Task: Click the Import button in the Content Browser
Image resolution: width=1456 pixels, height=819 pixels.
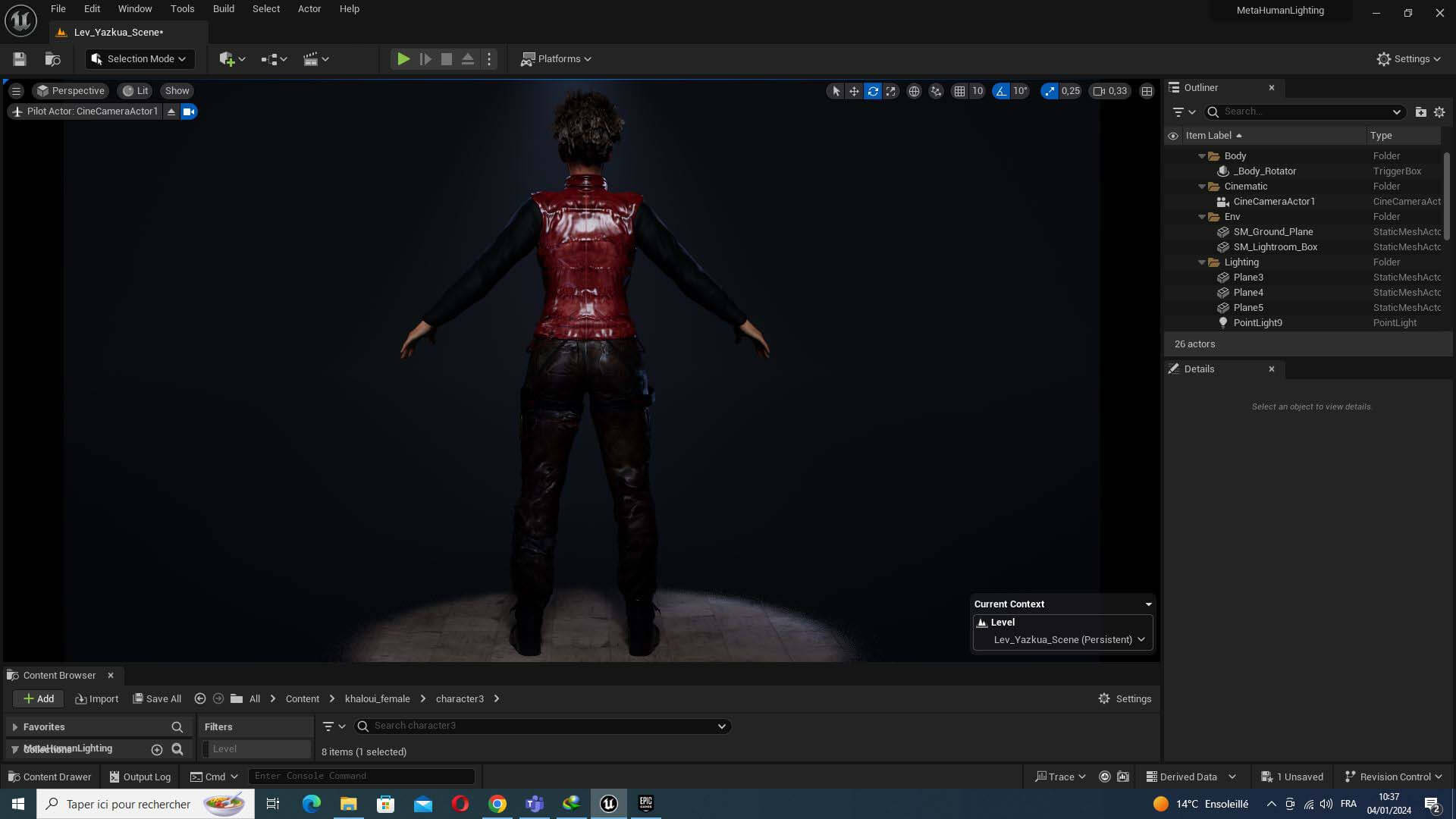Action: click(x=97, y=698)
